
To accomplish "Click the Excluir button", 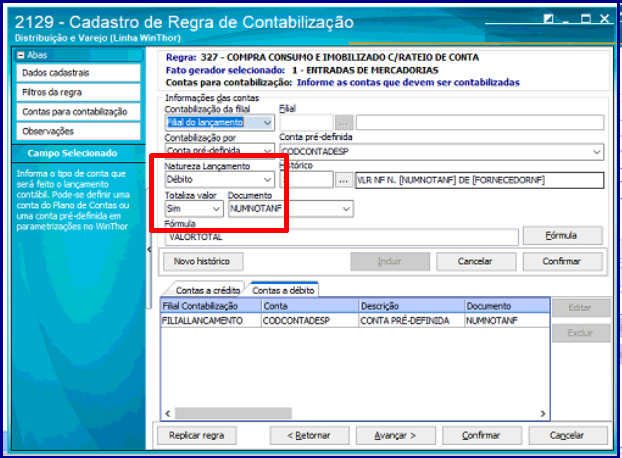I will [x=581, y=333].
